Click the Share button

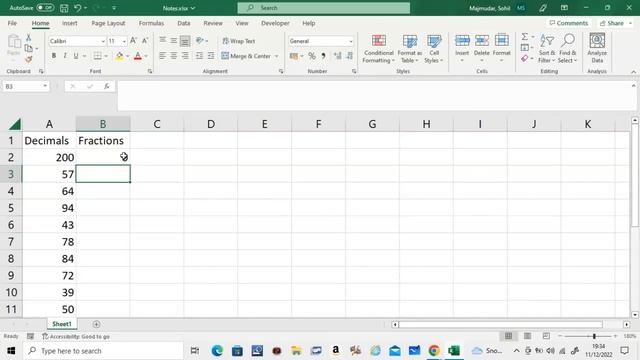point(616,23)
